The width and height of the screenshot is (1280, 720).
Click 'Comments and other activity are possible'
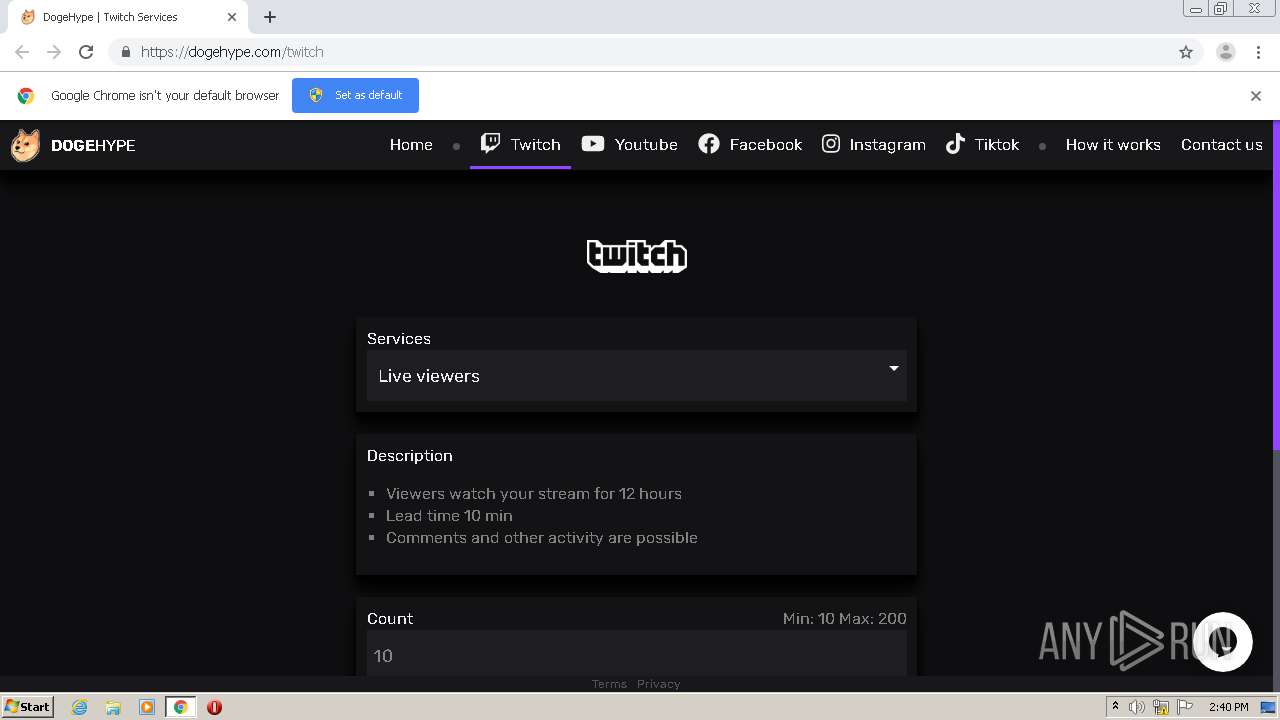[542, 537]
